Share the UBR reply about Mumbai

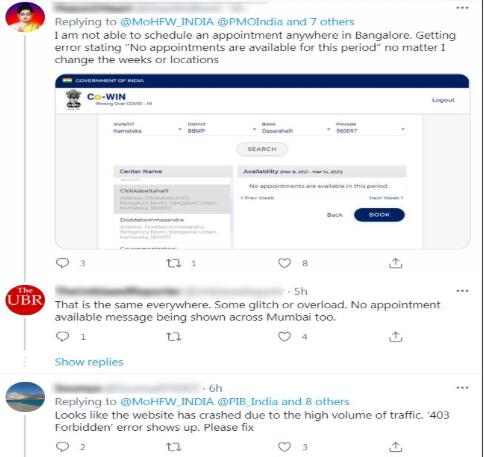tap(395, 337)
